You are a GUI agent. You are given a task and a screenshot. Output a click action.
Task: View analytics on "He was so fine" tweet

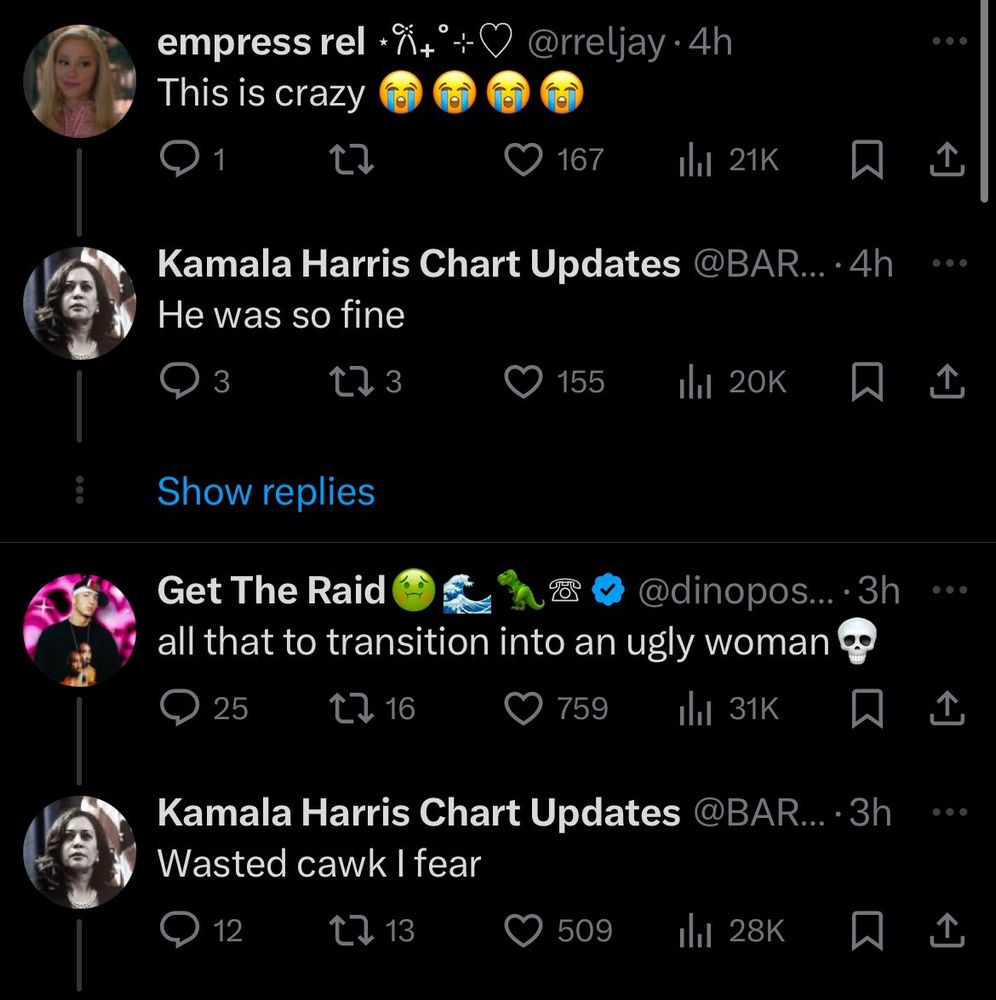pos(695,381)
